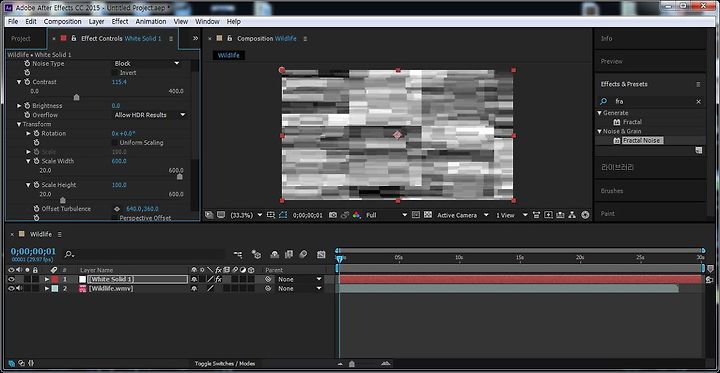Click the Reset Exposure icon
Image resolution: width=720 pixels, height=373 pixels.
pos(585,215)
